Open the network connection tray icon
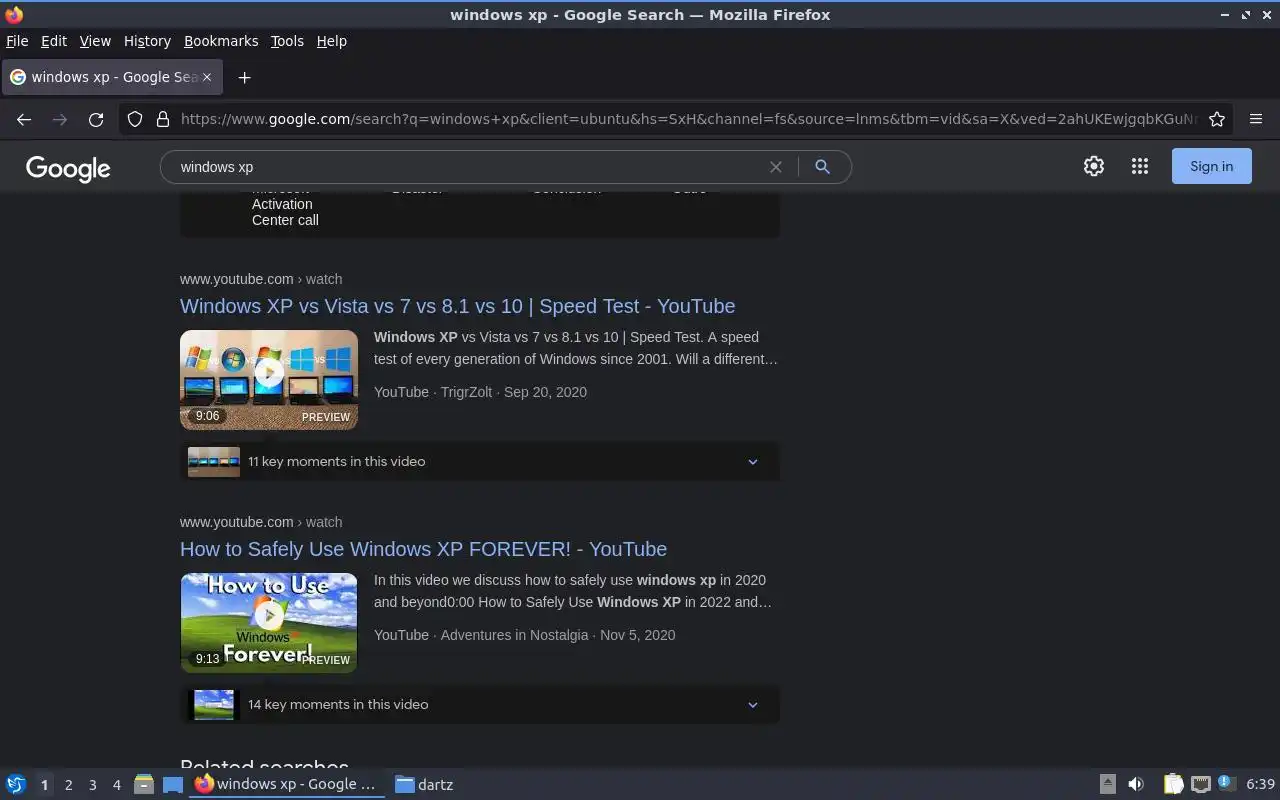This screenshot has width=1280, height=800. [1201, 784]
